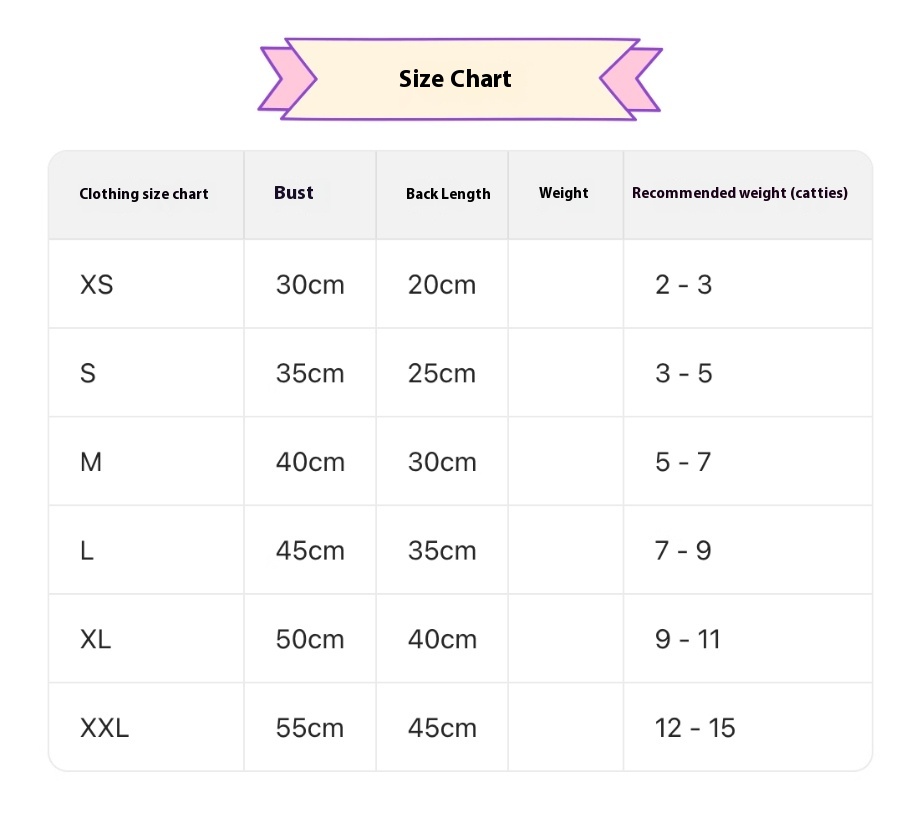Click the 5 - 7 weight range
Viewport: 898px width, 816px height.
(x=683, y=462)
